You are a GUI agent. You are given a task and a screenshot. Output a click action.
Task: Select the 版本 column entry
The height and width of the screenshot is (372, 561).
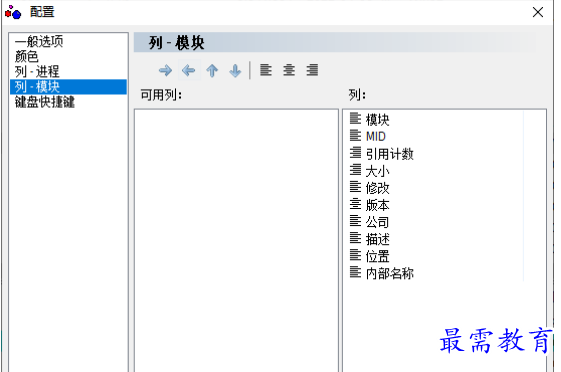377,205
